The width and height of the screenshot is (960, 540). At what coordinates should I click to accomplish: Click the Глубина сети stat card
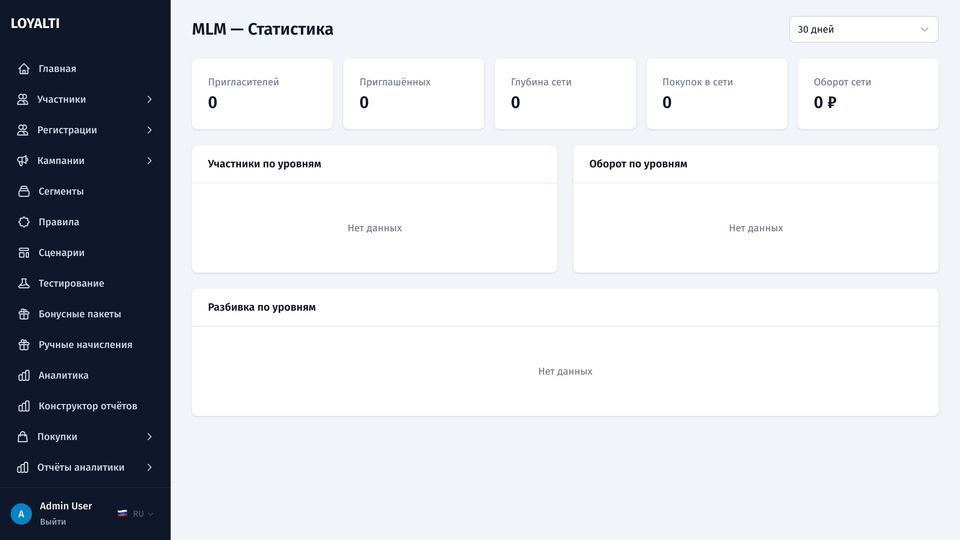[x=565, y=94]
